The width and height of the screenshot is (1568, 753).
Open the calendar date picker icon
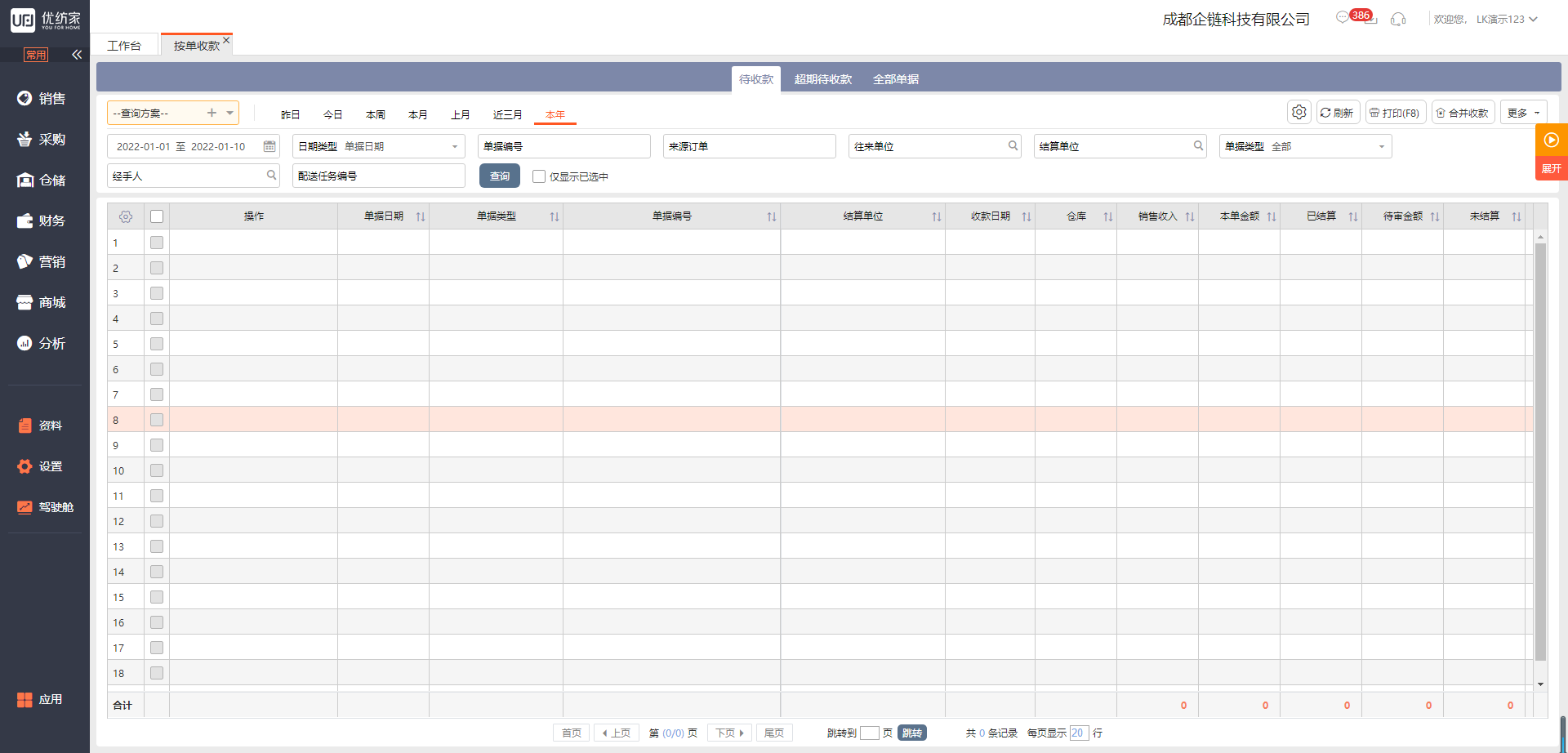(269, 146)
